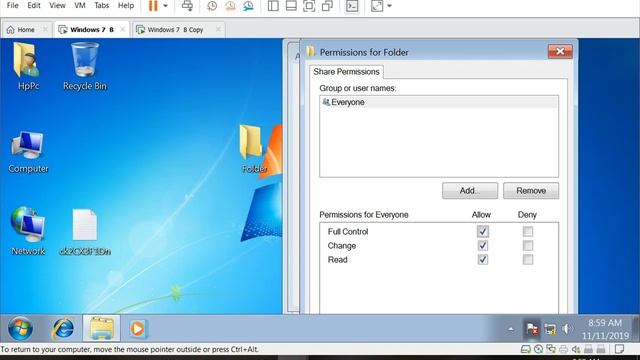Open the taskbar clock showing 8:59 AM

pyautogui.click(x=605, y=329)
